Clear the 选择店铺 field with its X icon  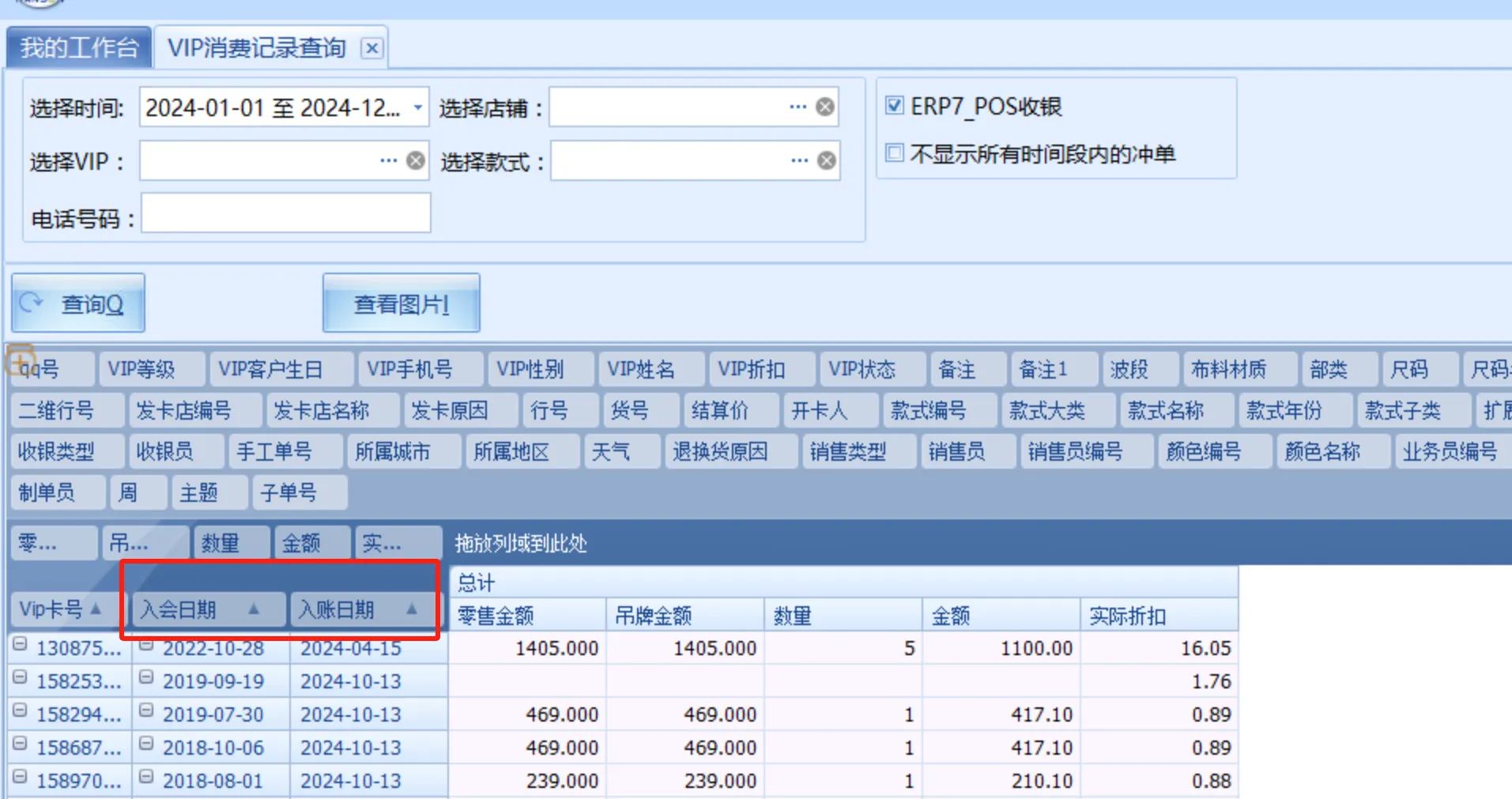coord(824,107)
